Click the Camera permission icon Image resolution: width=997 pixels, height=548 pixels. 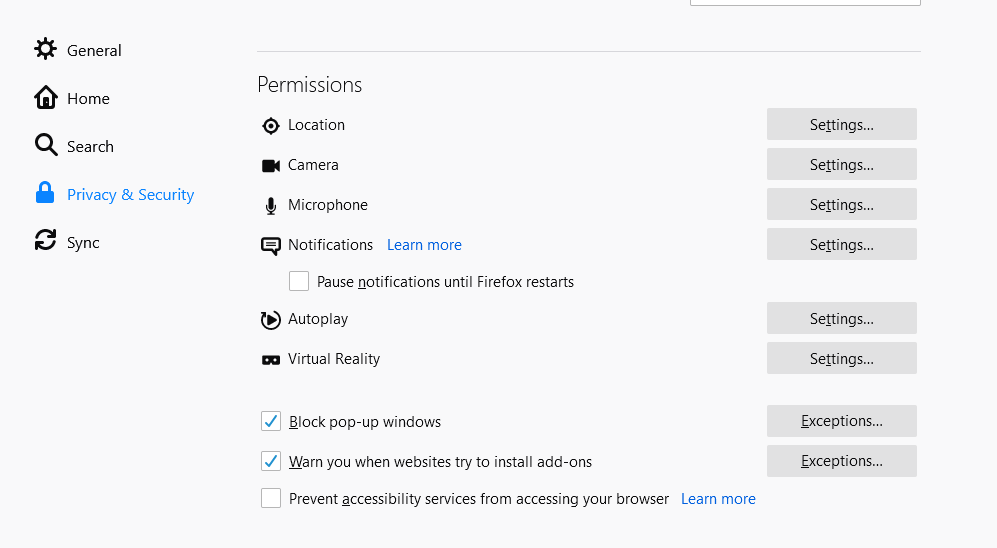point(271,166)
